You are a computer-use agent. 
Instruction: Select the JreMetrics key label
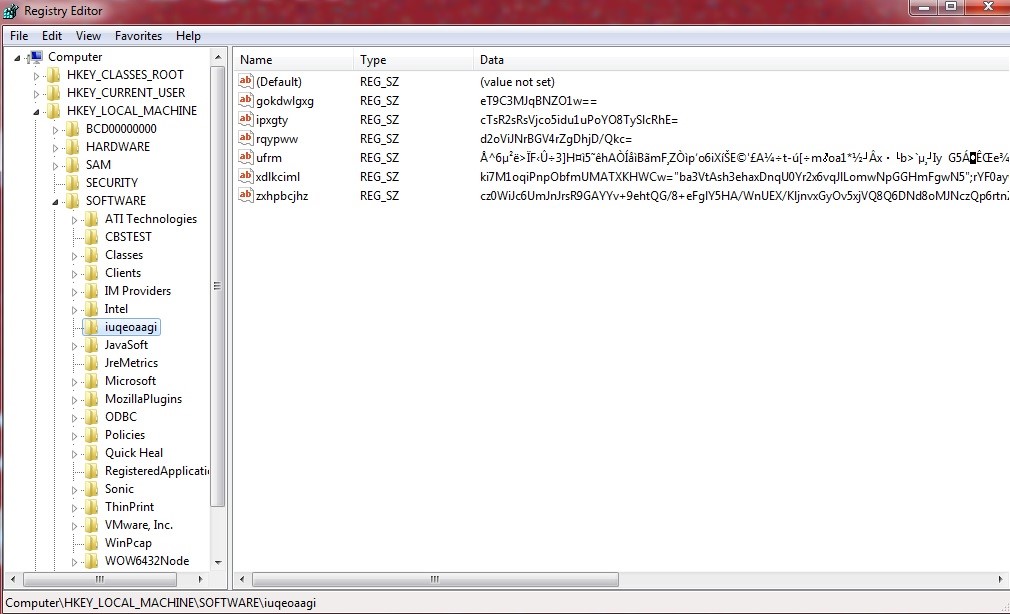pyautogui.click(x=131, y=363)
